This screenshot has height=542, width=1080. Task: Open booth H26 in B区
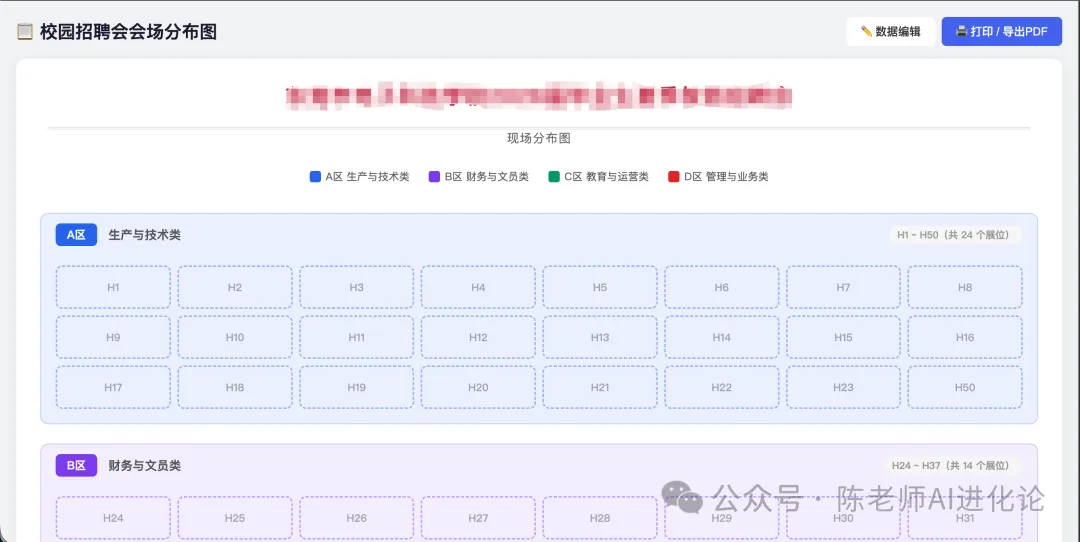click(x=357, y=518)
